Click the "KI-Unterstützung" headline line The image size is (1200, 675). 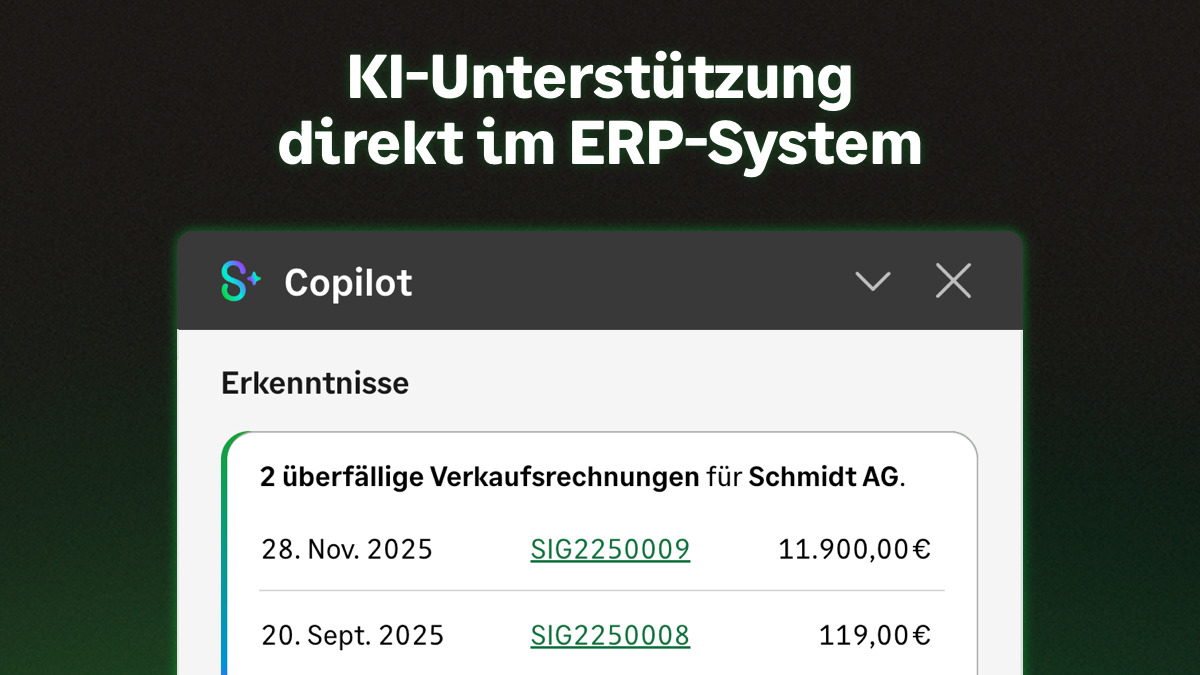599,80
